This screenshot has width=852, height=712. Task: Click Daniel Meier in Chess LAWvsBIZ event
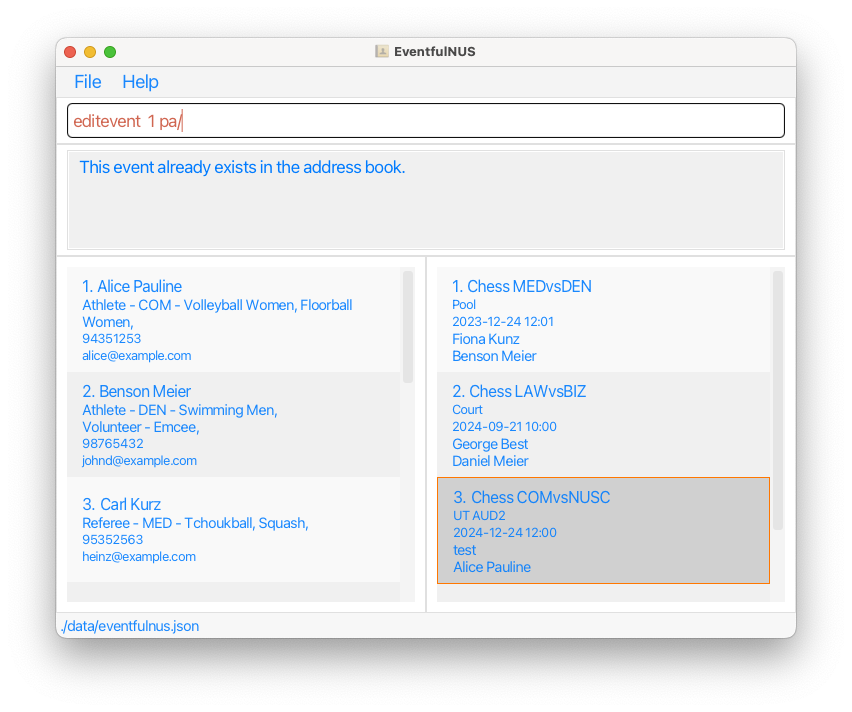(x=490, y=461)
